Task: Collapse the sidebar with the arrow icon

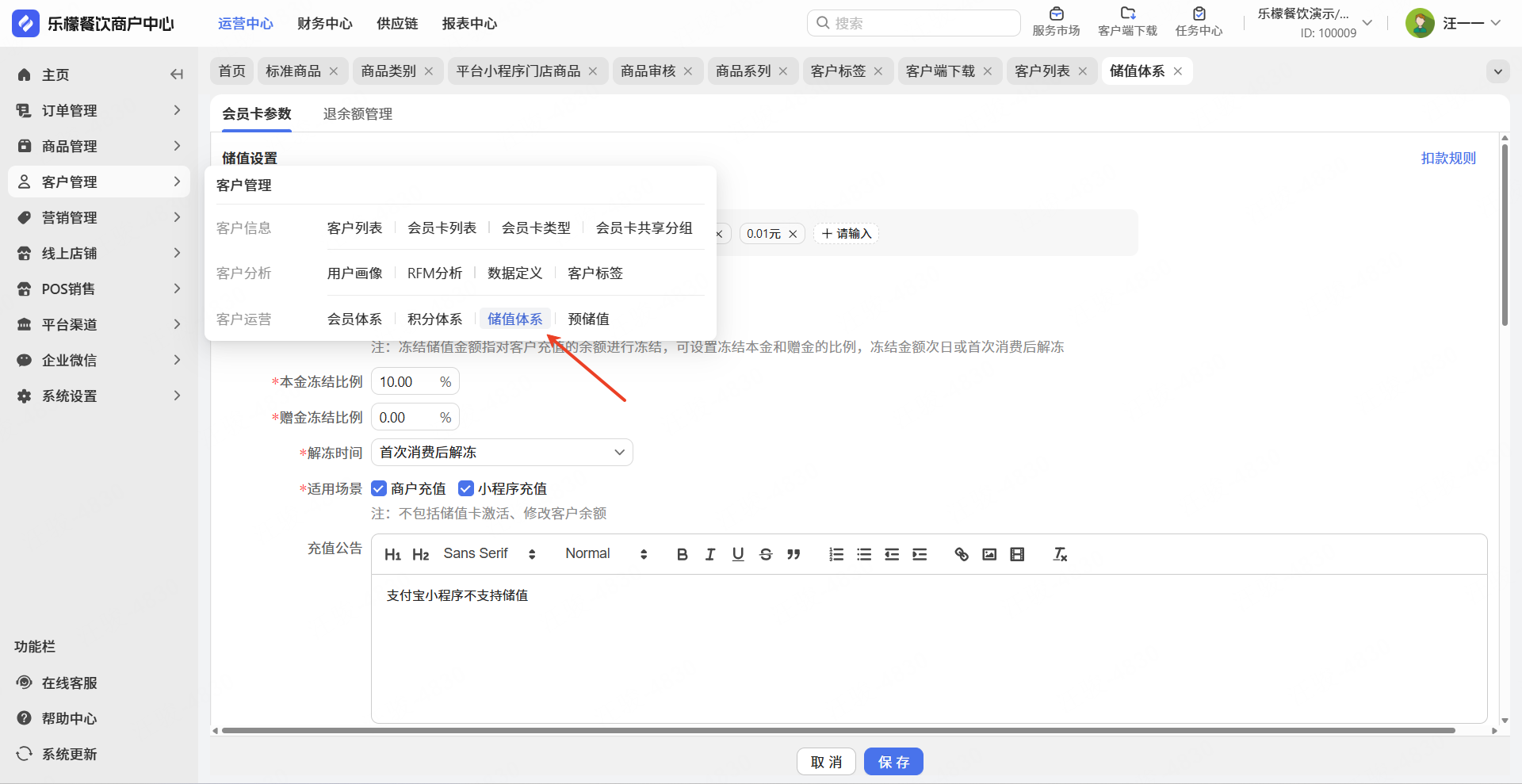Action: pos(177,75)
